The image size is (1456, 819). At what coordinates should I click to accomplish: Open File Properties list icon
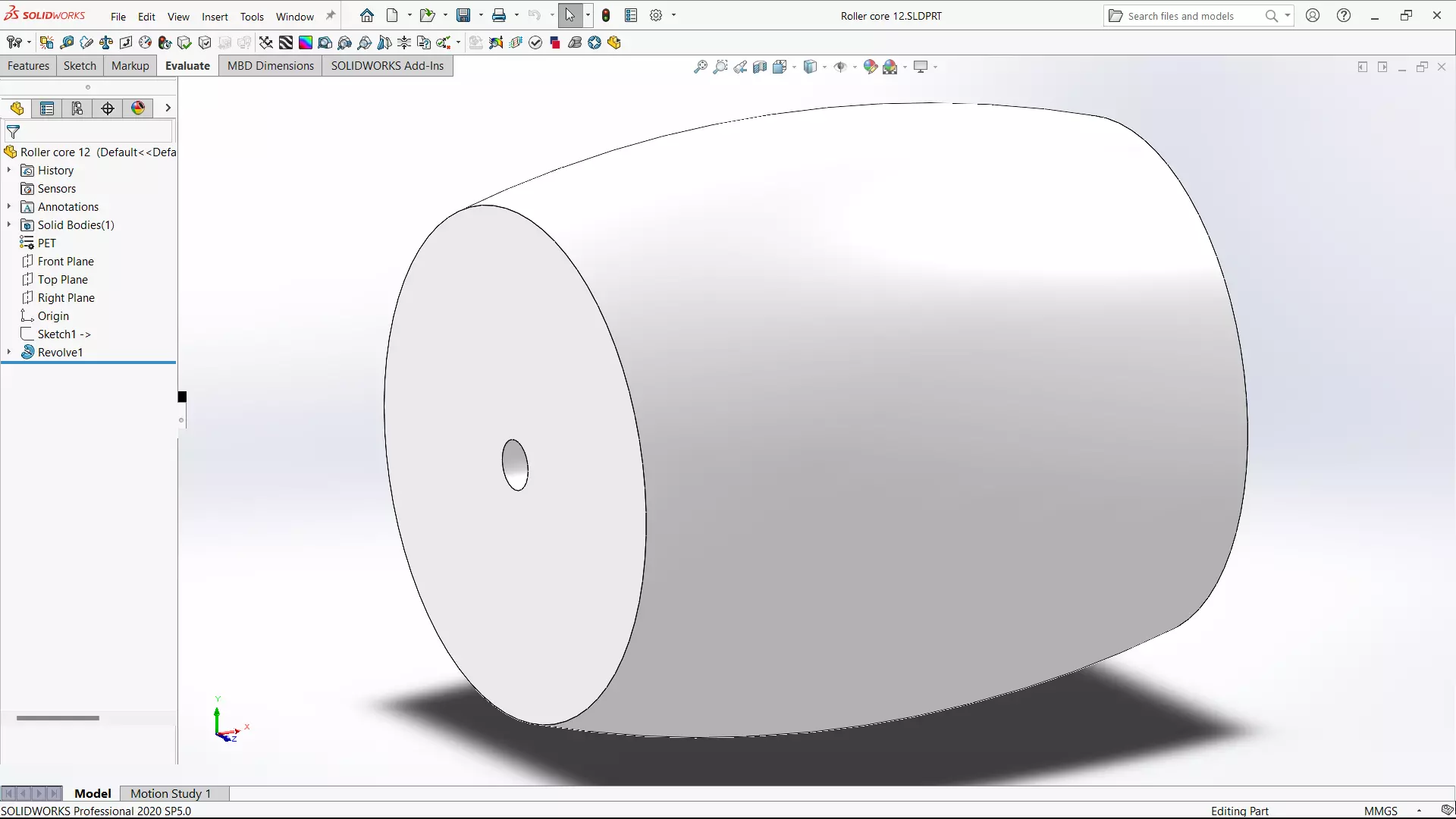tap(631, 15)
